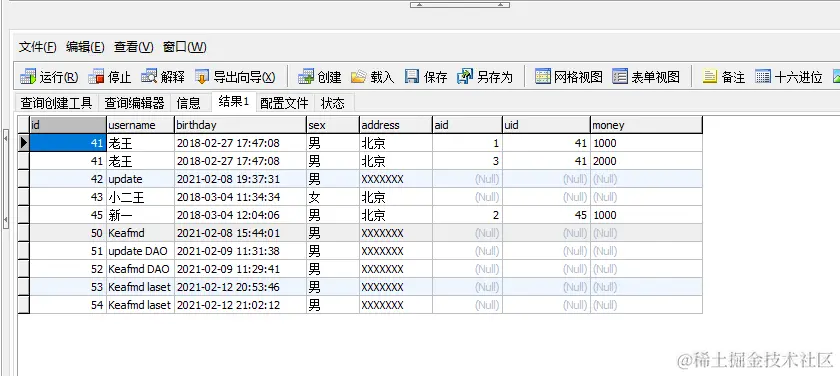Switch to 十六进位 hex view
The height and width of the screenshot is (376, 840).
coord(789,77)
